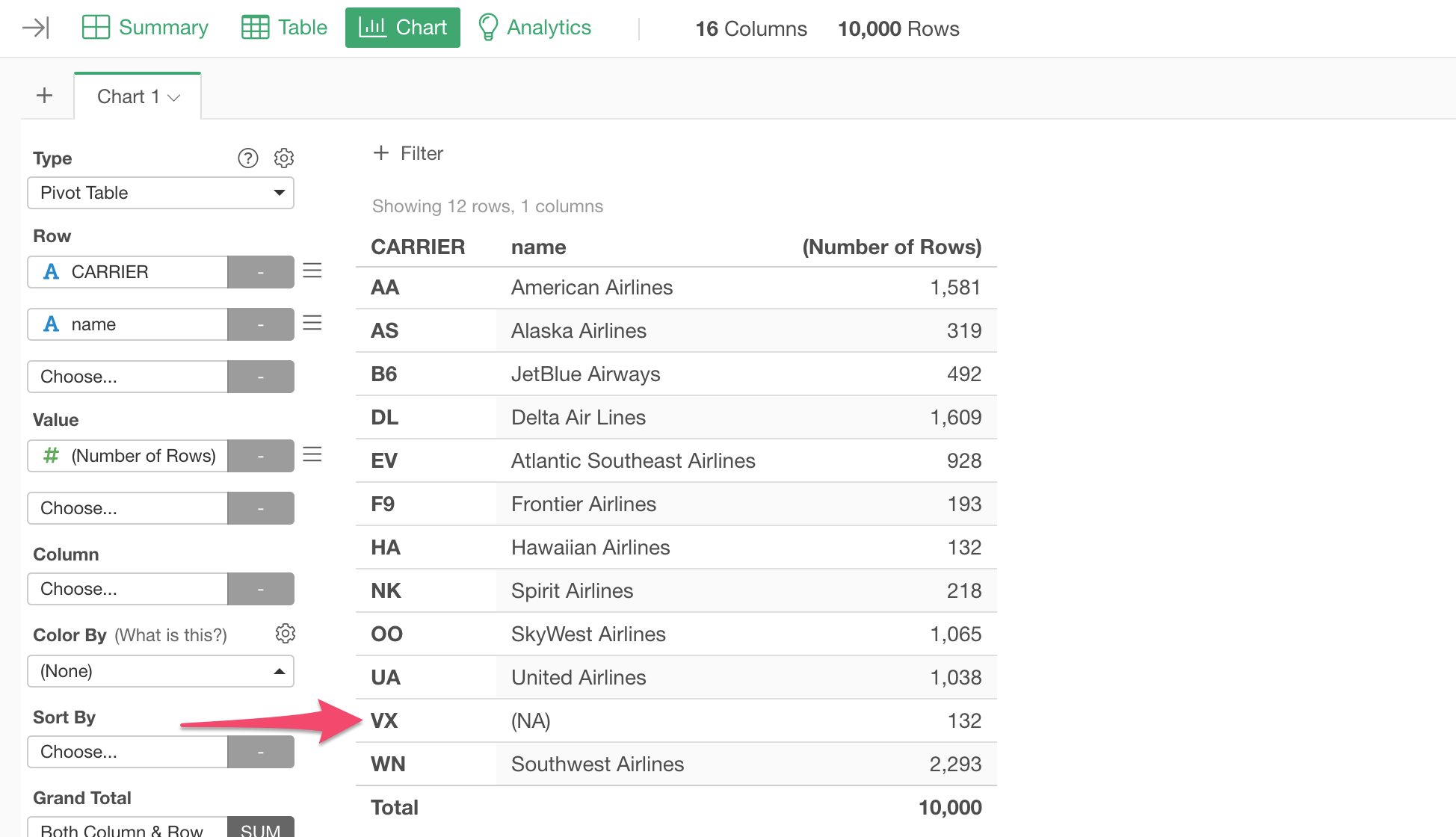This screenshot has width=1456, height=837.
Task: Click the Total row label
Action: pos(395,808)
